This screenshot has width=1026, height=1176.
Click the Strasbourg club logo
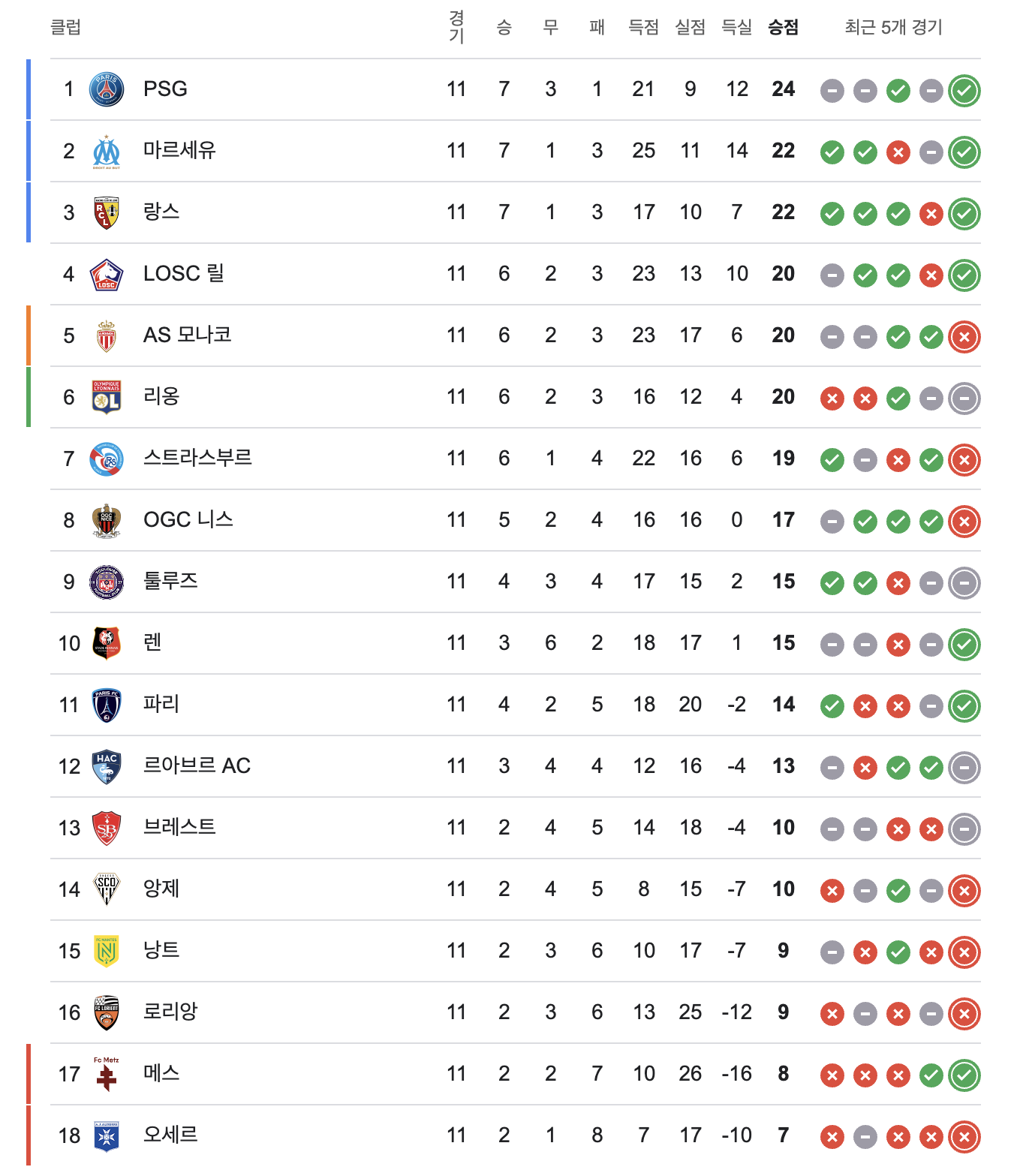click(107, 459)
